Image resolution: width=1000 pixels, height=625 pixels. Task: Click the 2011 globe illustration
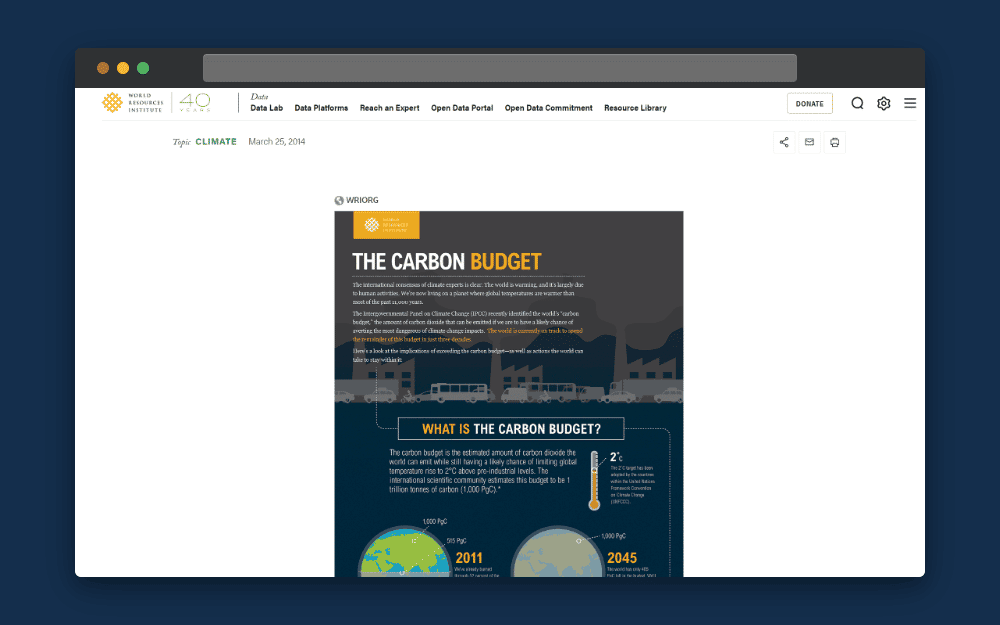pos(404,552)
